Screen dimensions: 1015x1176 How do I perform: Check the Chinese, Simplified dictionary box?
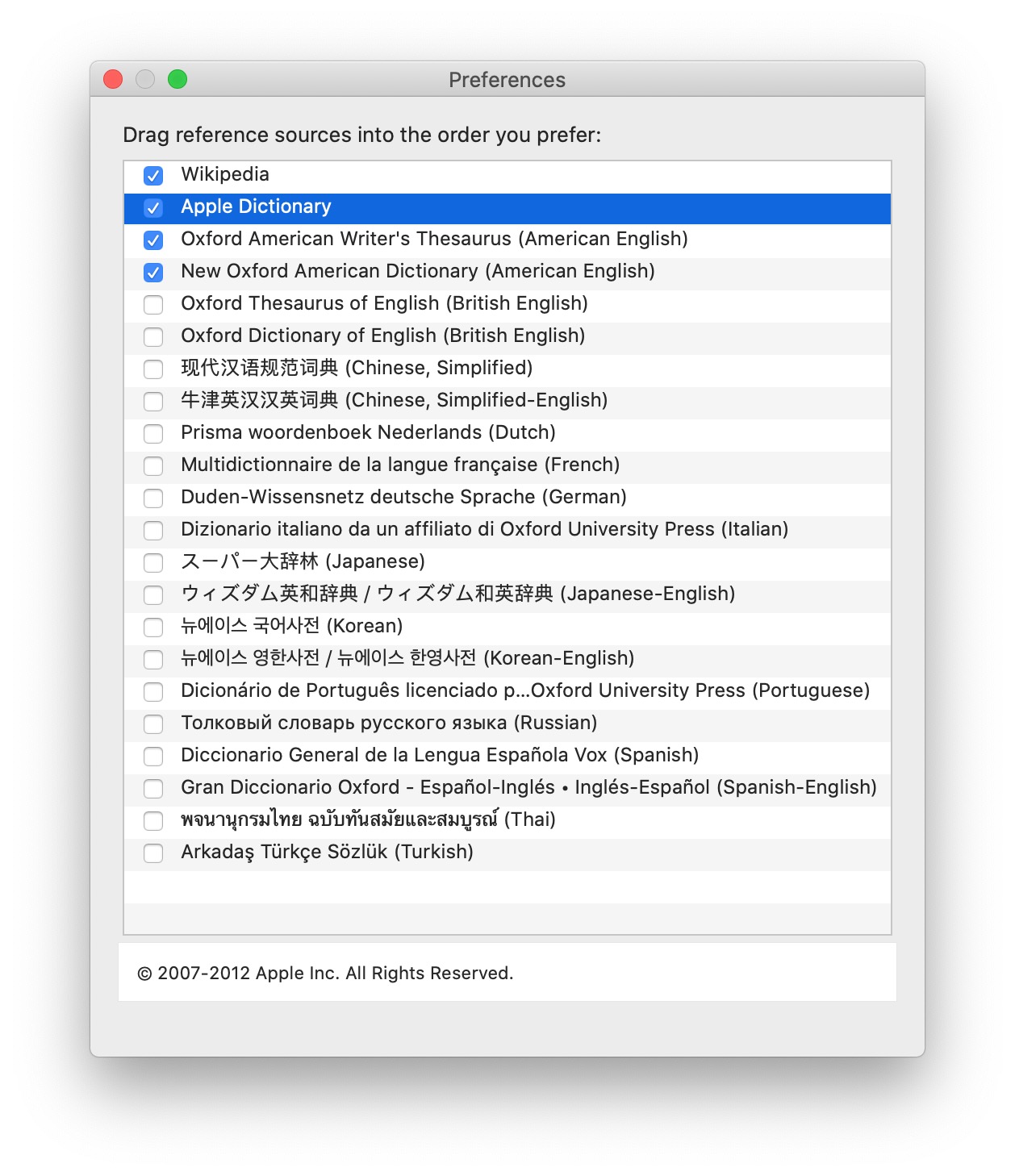[x=153, y=369]
